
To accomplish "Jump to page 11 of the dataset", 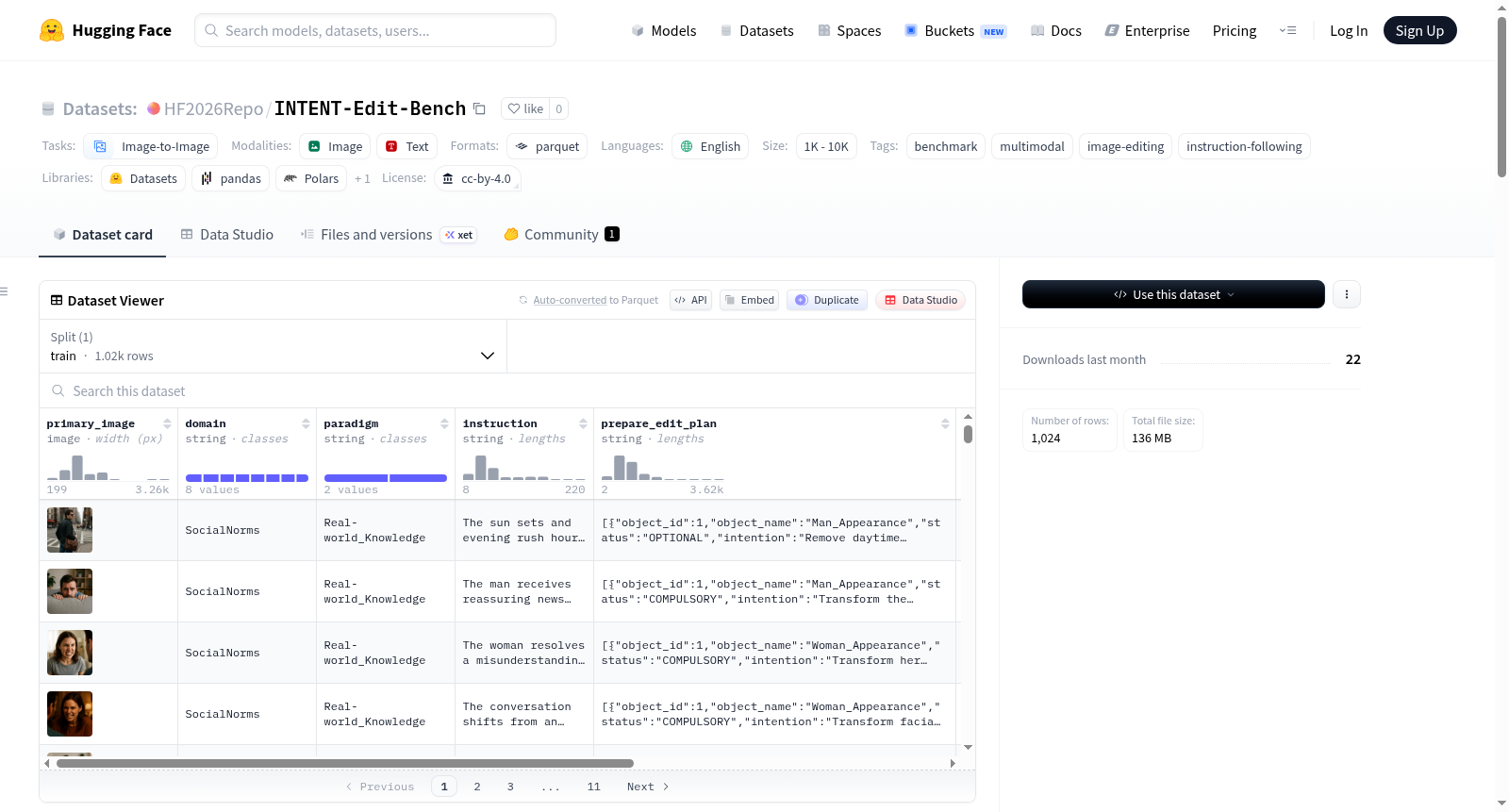I will coord(593,787).
